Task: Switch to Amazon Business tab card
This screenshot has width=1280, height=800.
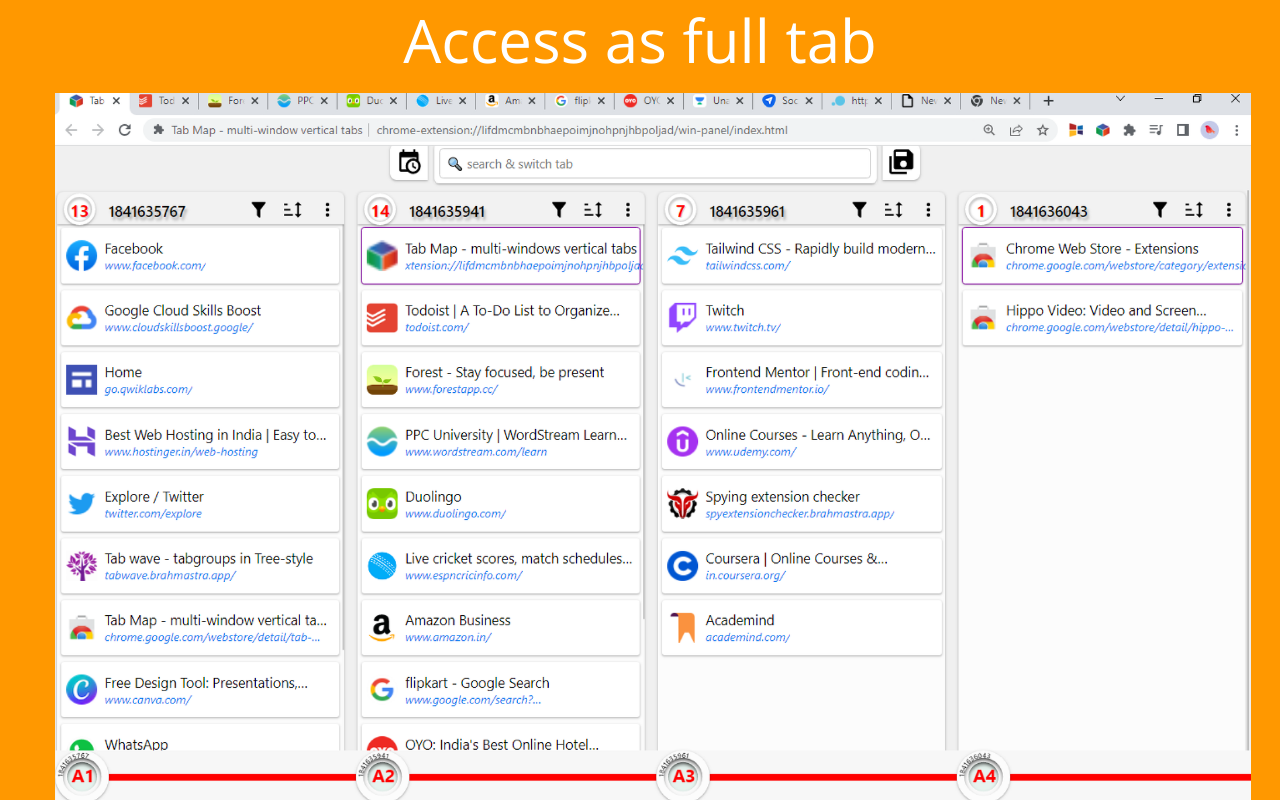Action: (501, 628)
